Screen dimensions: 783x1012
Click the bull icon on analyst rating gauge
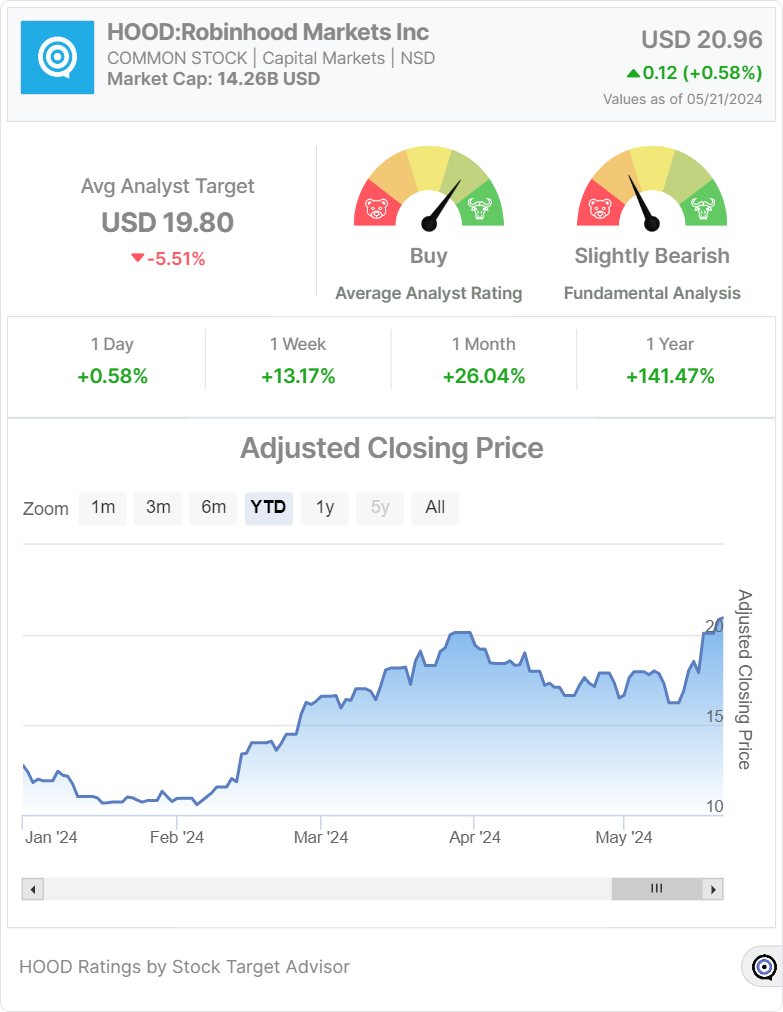click(x=481, y=209)
